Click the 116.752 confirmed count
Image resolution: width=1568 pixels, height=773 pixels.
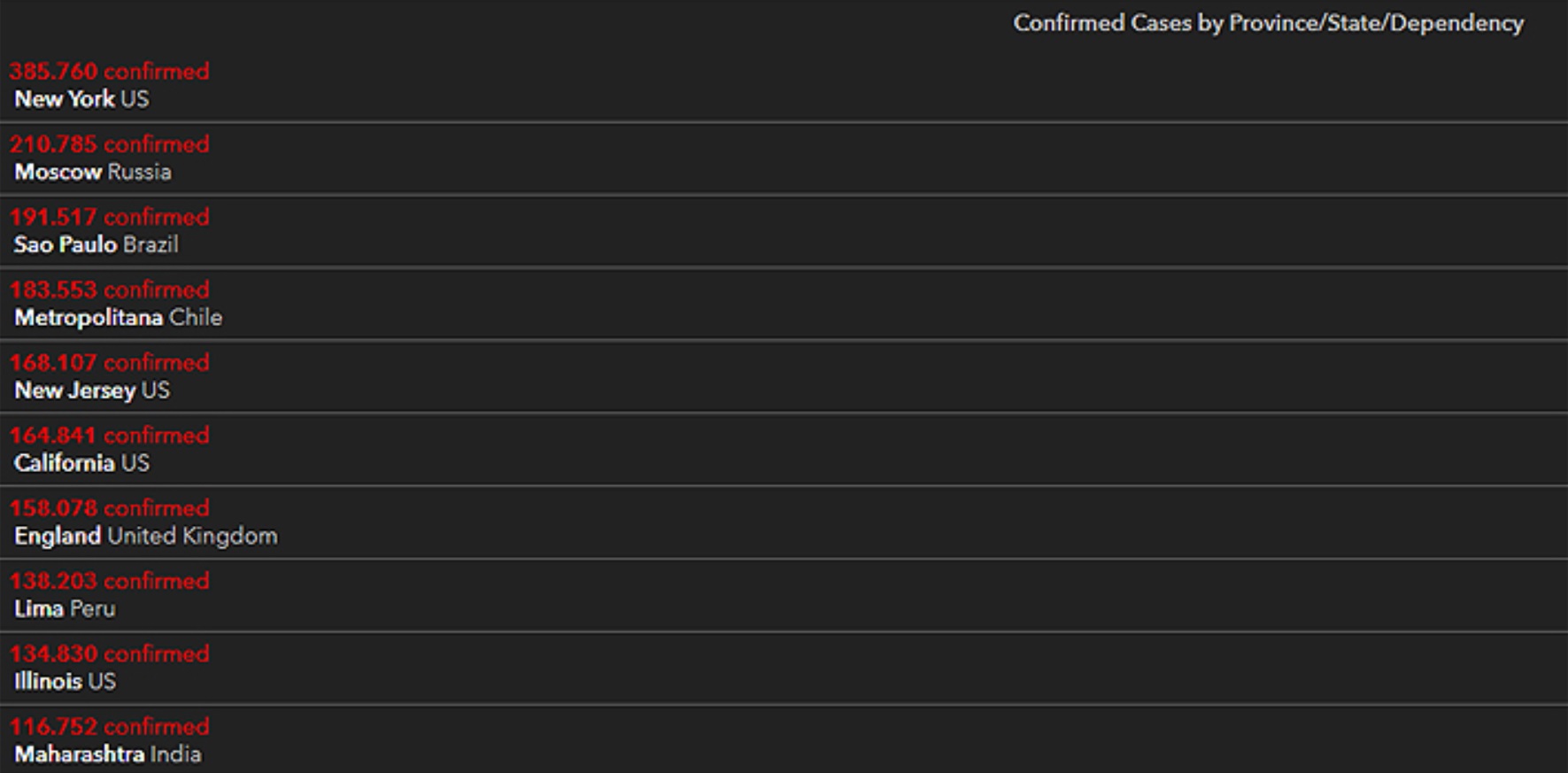point(109,726)
